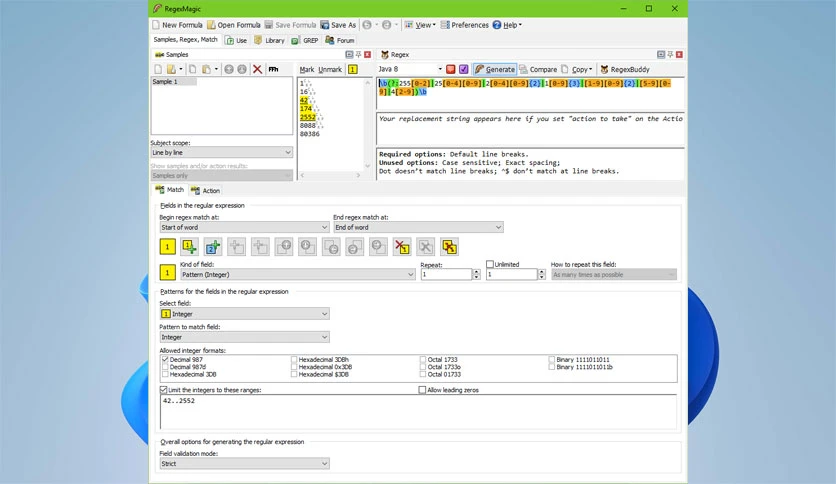Click the sample line 8088
Viewport: 836px width, 484px height.
308,126
